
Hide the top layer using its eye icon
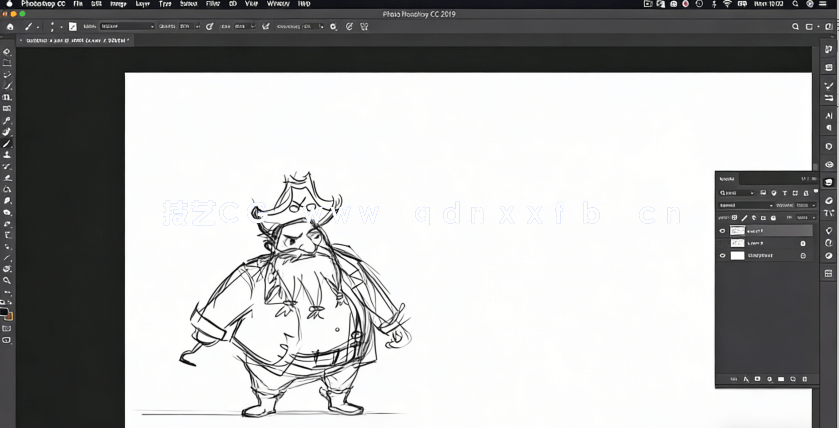[723, 230]
